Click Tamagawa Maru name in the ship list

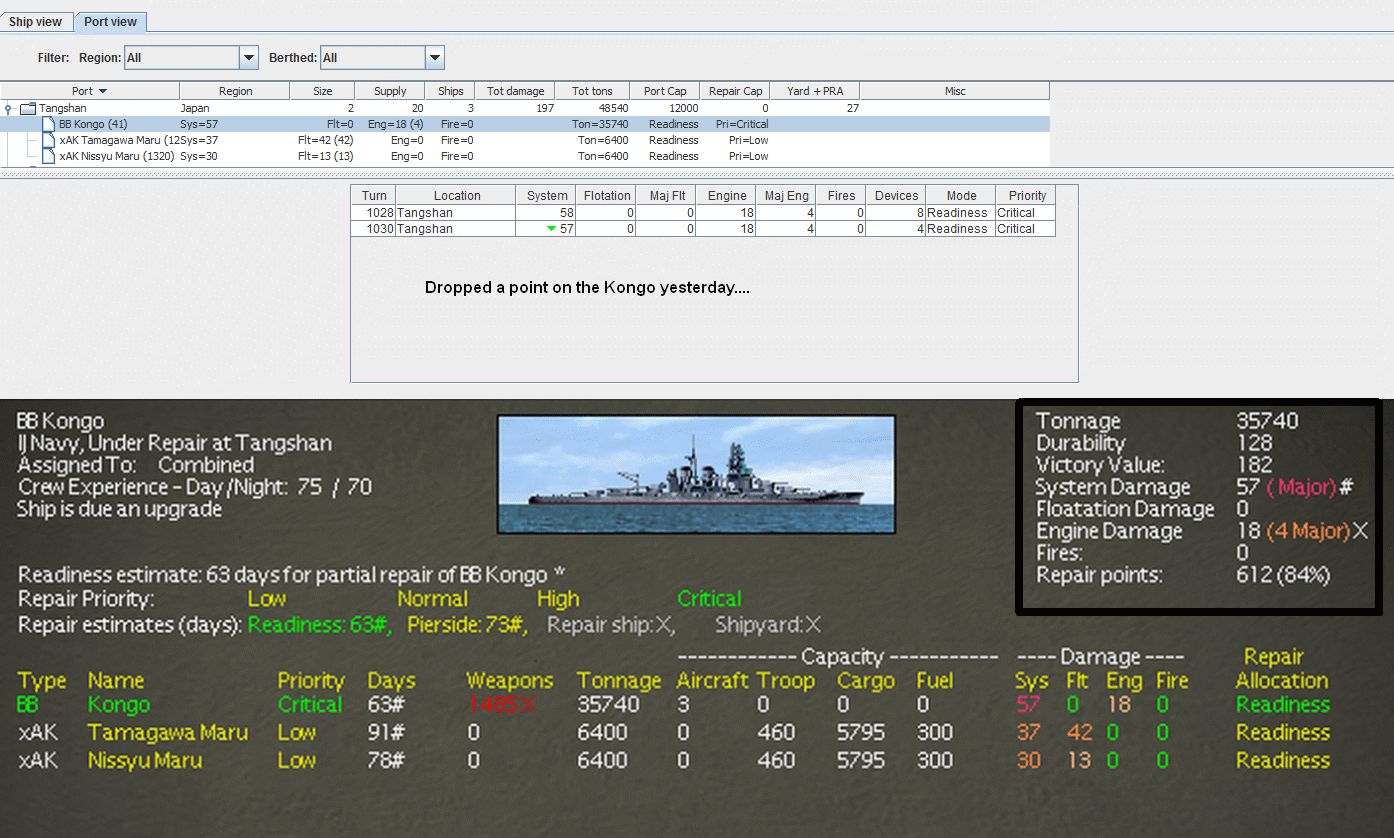(x=168, y=732)
